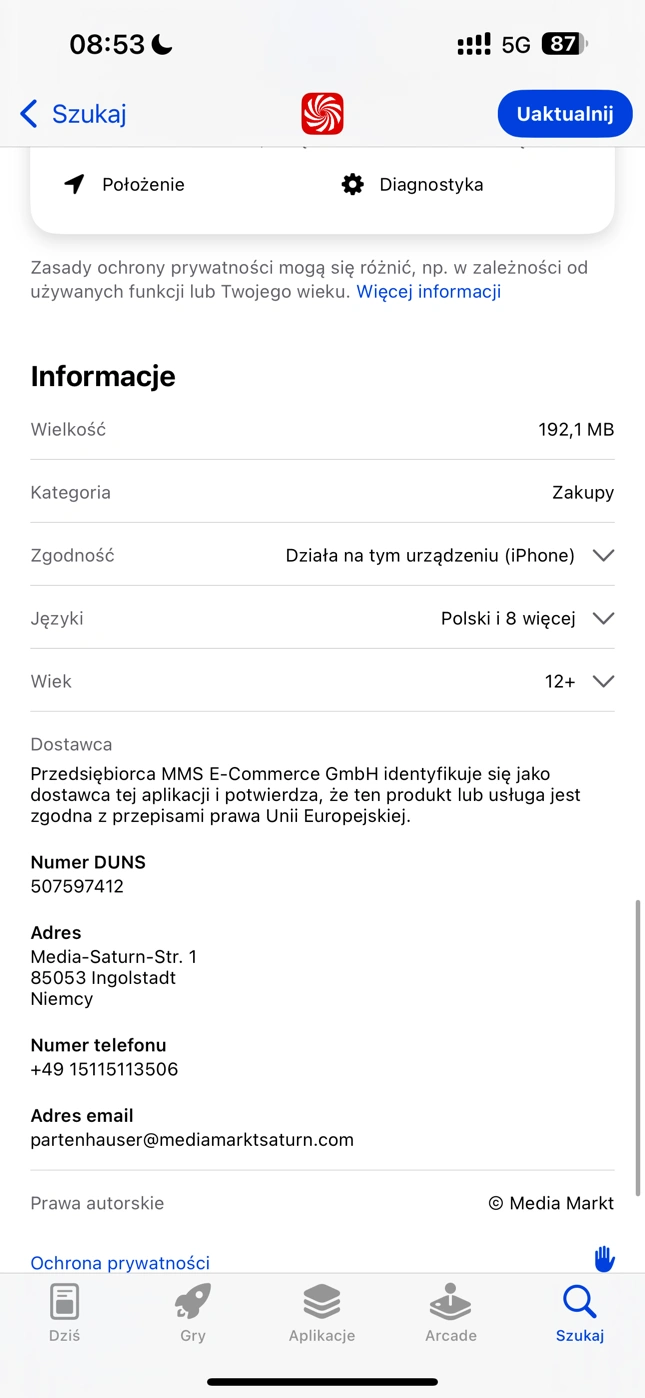Switch to the Aplikacje tab

[x=322, y=1312]
